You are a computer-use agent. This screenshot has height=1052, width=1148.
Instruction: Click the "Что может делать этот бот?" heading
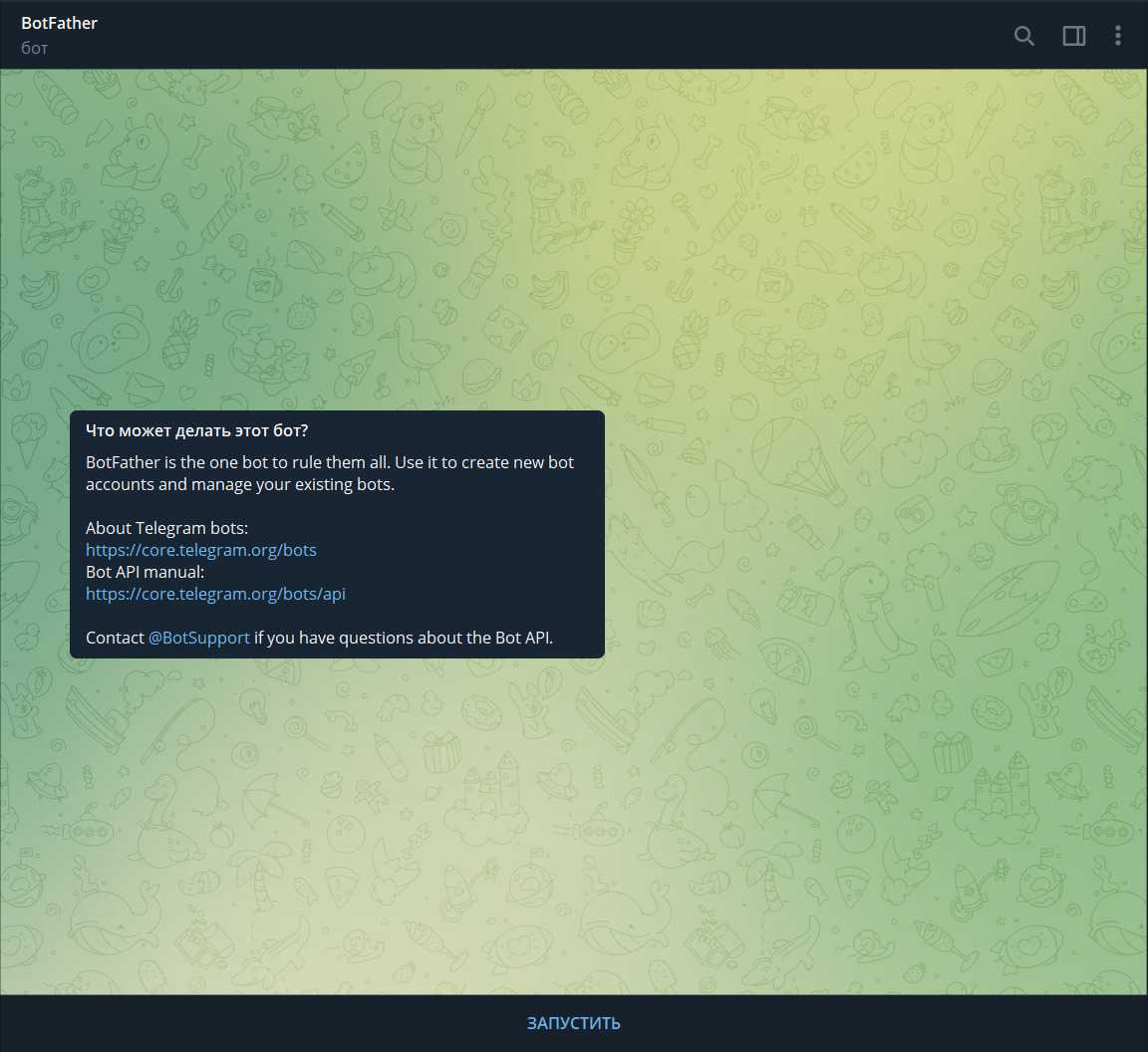point(196,430)
